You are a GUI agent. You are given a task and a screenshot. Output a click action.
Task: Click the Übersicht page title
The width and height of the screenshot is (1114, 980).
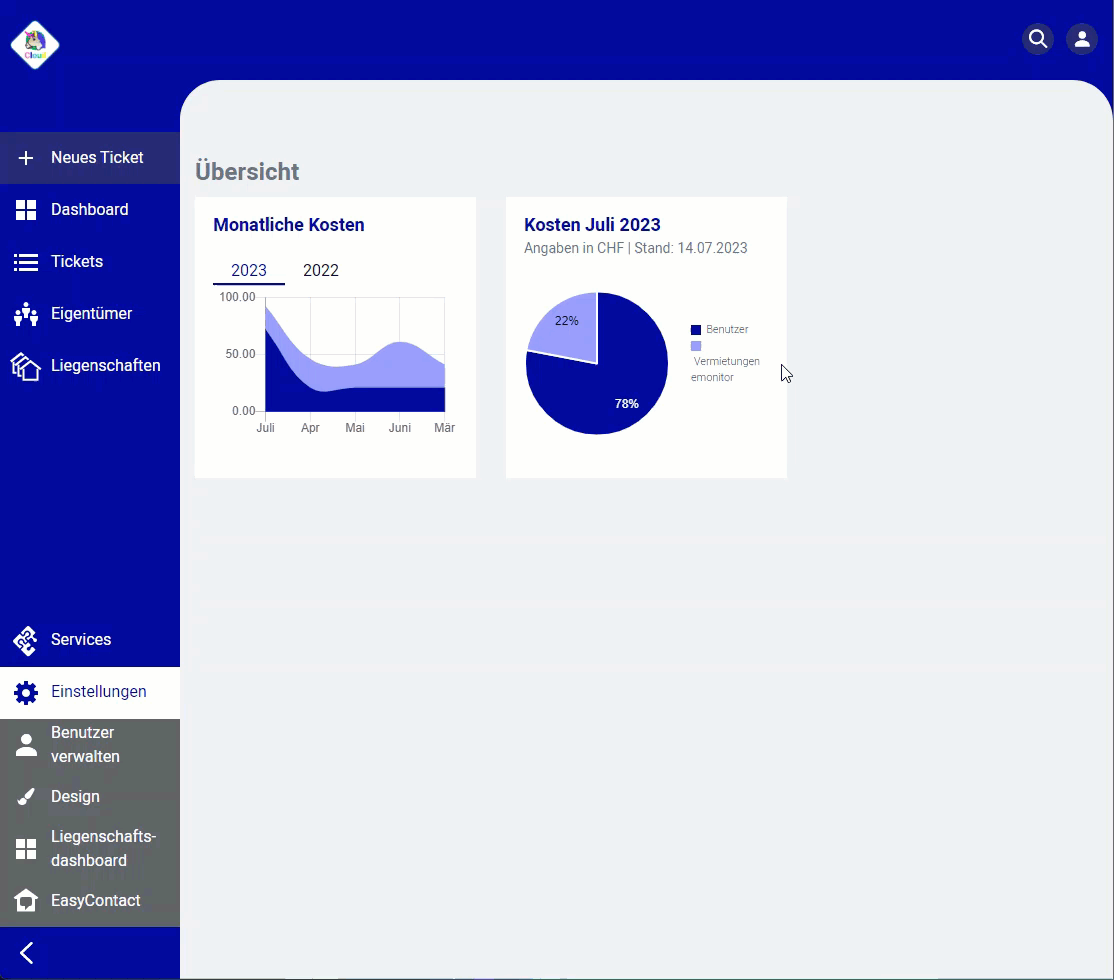(x=247, y=171)
